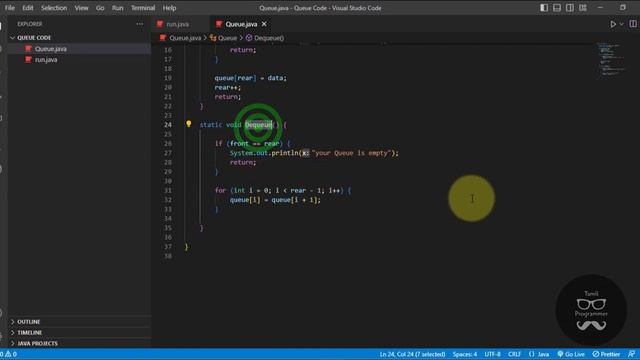
Task: Click the rear++; statement
Action: click(x=228, y=87)
